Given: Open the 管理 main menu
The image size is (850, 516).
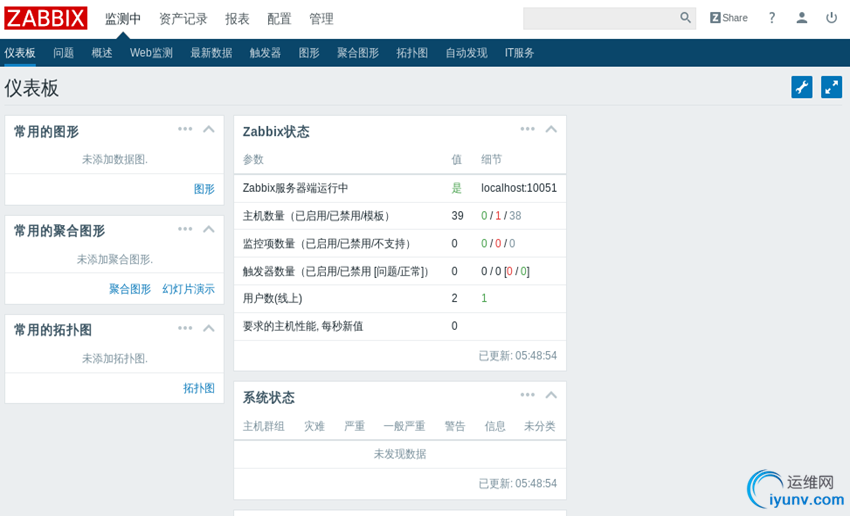Looking at the screenshot, I should [321, 19].
